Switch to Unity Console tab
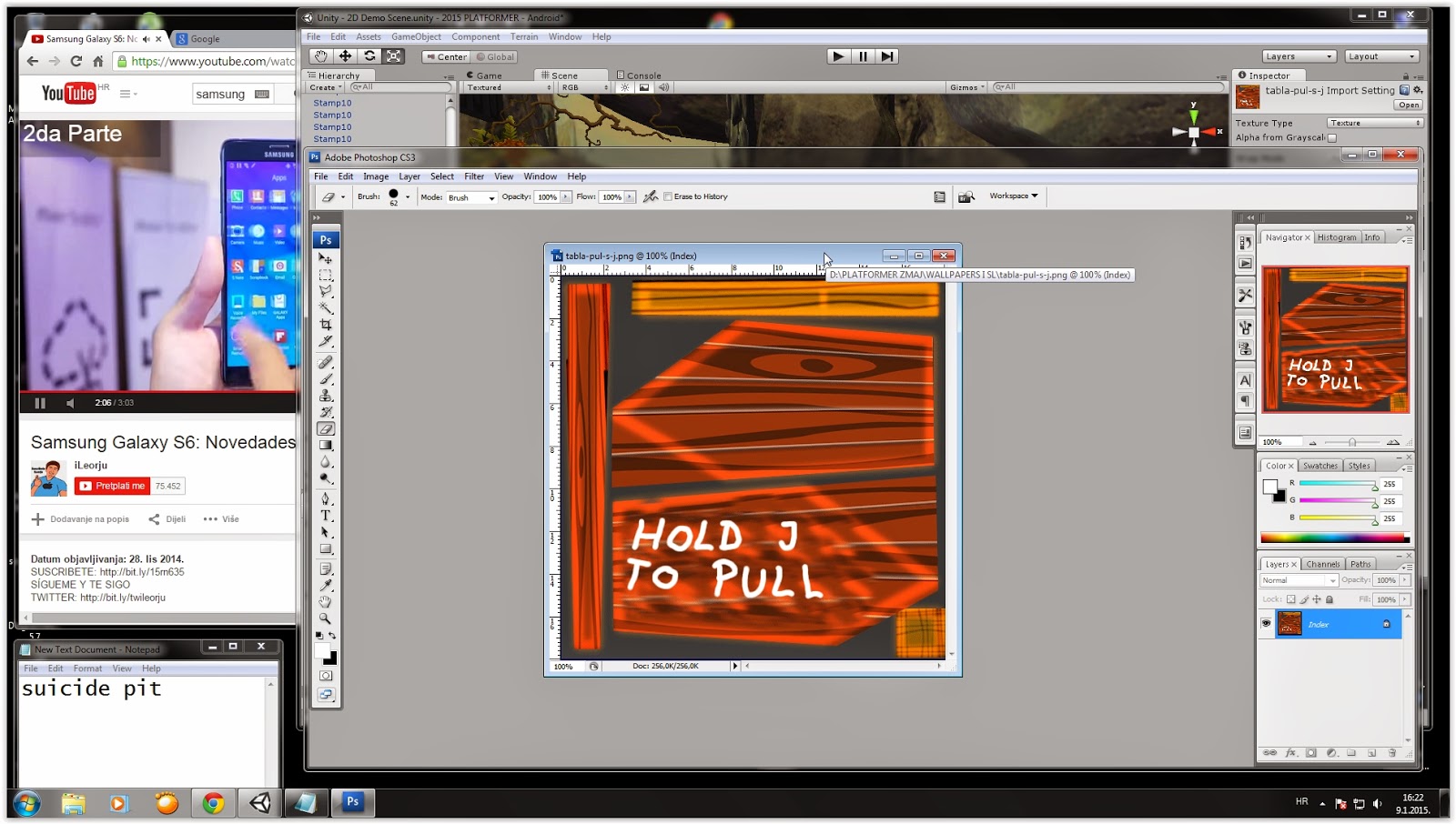Image resolution: width=1456 pixels, height=824 pixels. pos(639,75)
